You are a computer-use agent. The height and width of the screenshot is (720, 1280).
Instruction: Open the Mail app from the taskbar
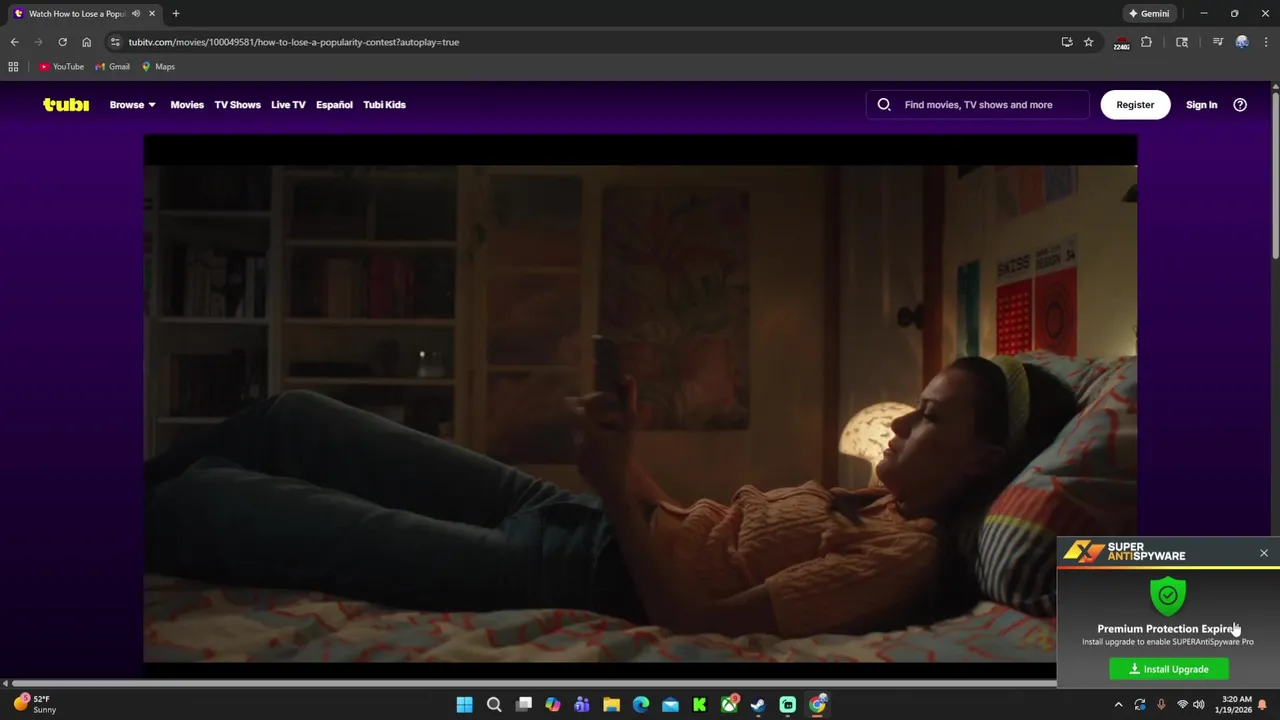[670, 704]
